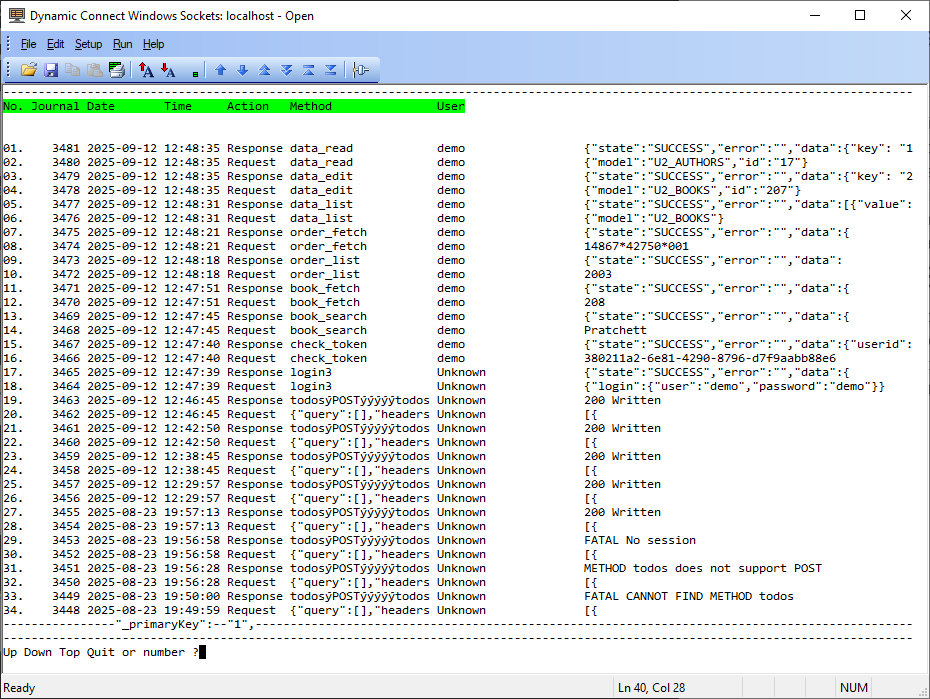Paste clipboard contents
The height and width of the screenshot is (699, 930).
click(x=94, y=69)
